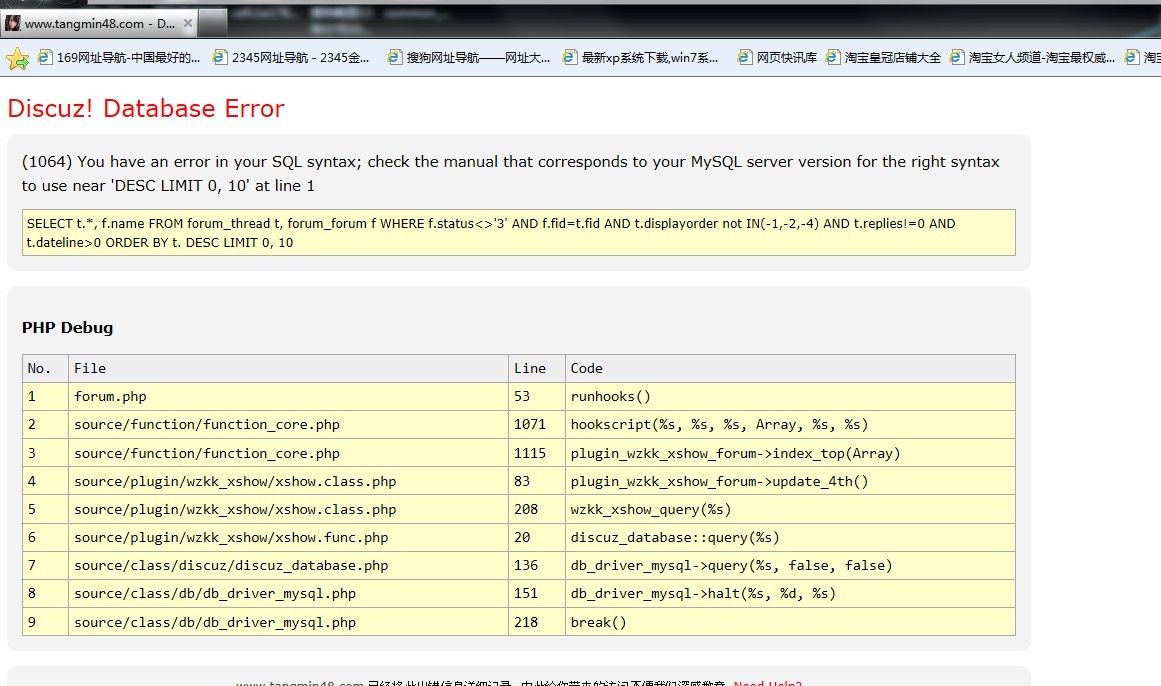Click the Discuz! Database Error heading

tap(146, 108)
